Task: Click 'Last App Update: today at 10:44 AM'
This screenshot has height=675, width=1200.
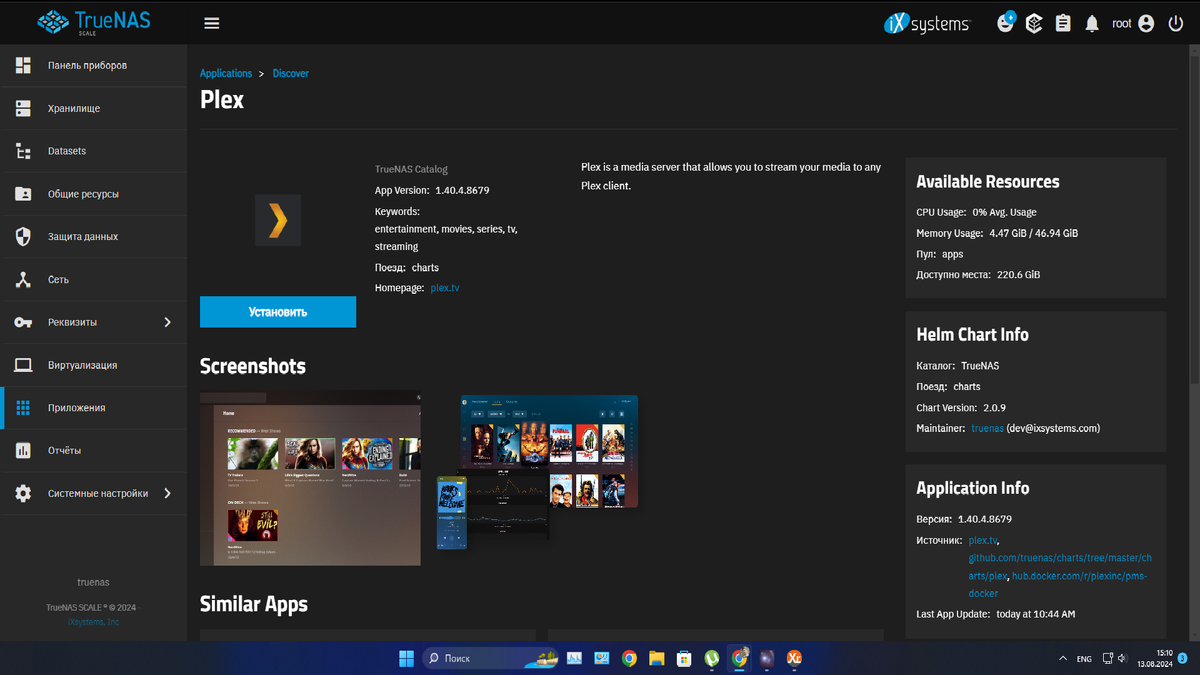Action: point(996,614)
